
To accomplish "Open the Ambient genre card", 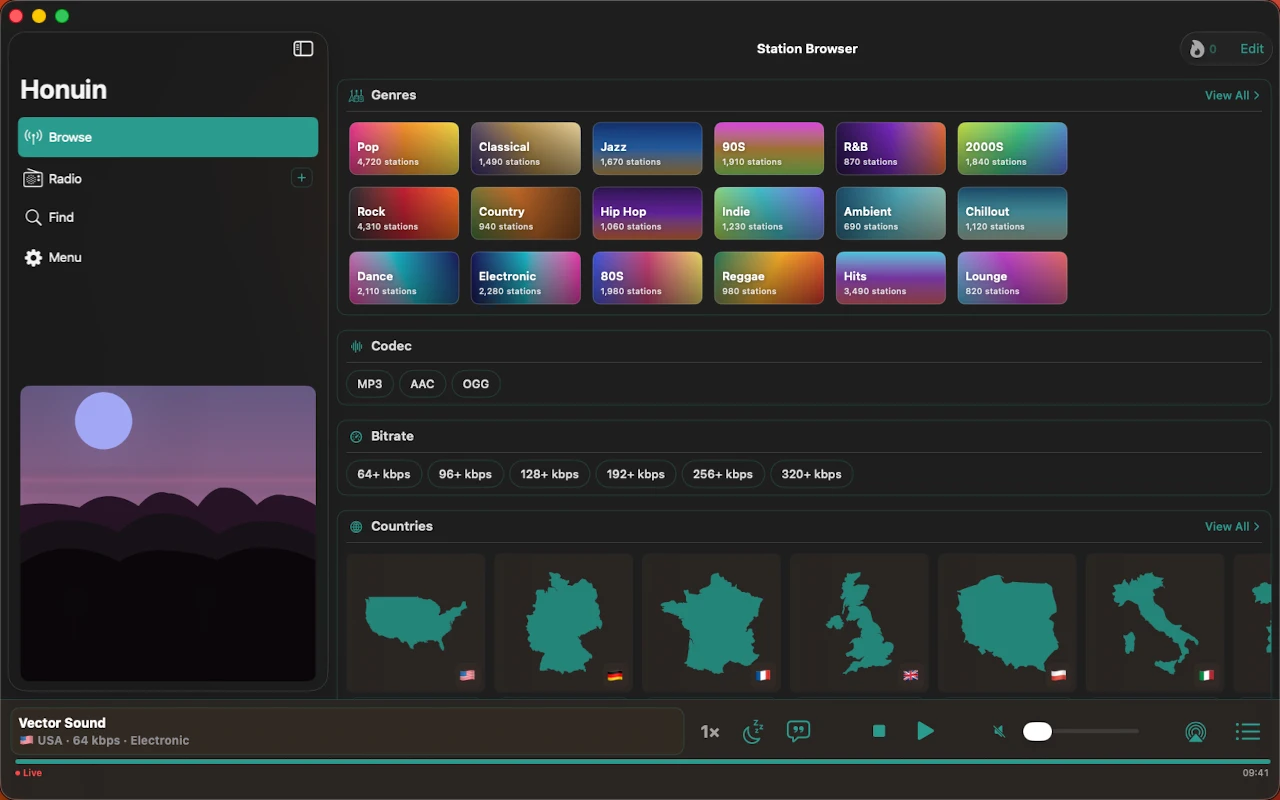I will (x=891, y=213).
